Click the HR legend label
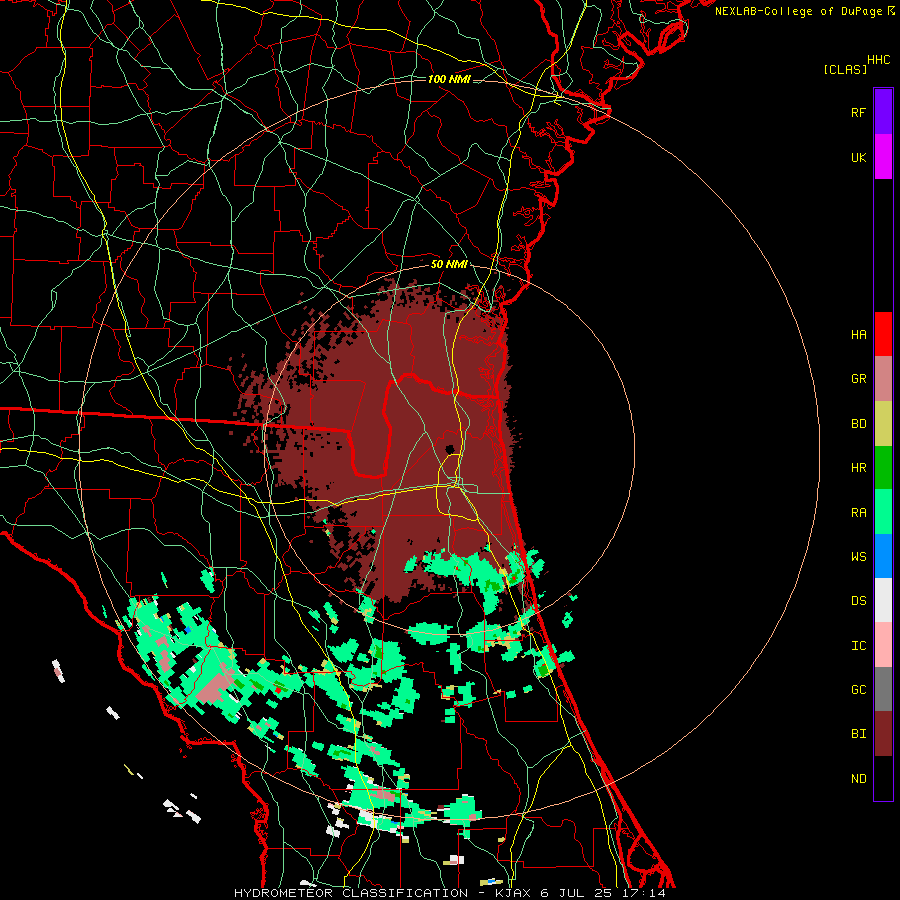This screenshot has height=900, width=900. pos(858,468)
